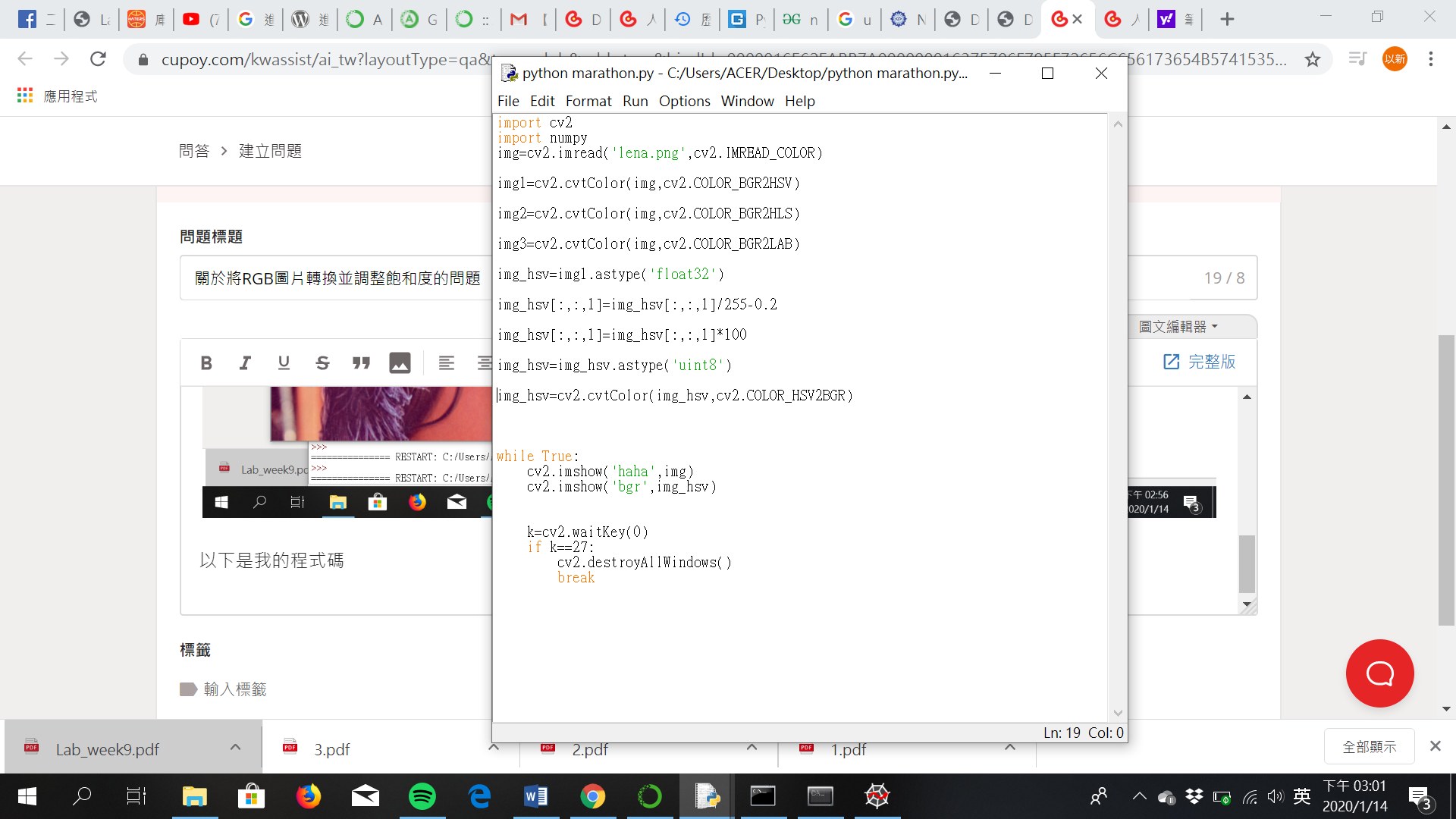Close the active Cupoy browser tab
The height and width of the screenshot is (819, 1456).
(x=1078, y=19)
